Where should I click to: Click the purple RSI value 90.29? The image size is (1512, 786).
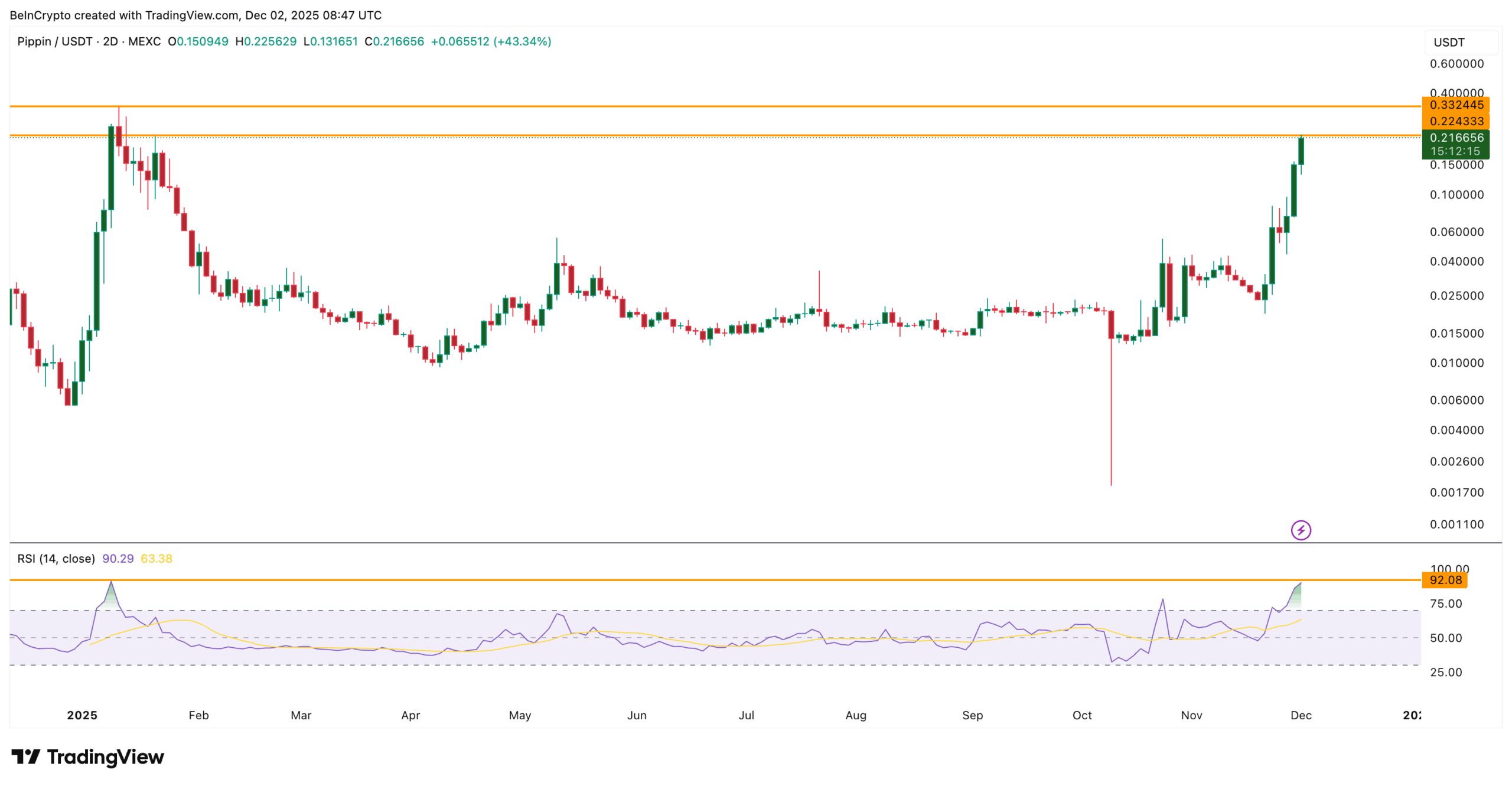[x=118, y=559]
